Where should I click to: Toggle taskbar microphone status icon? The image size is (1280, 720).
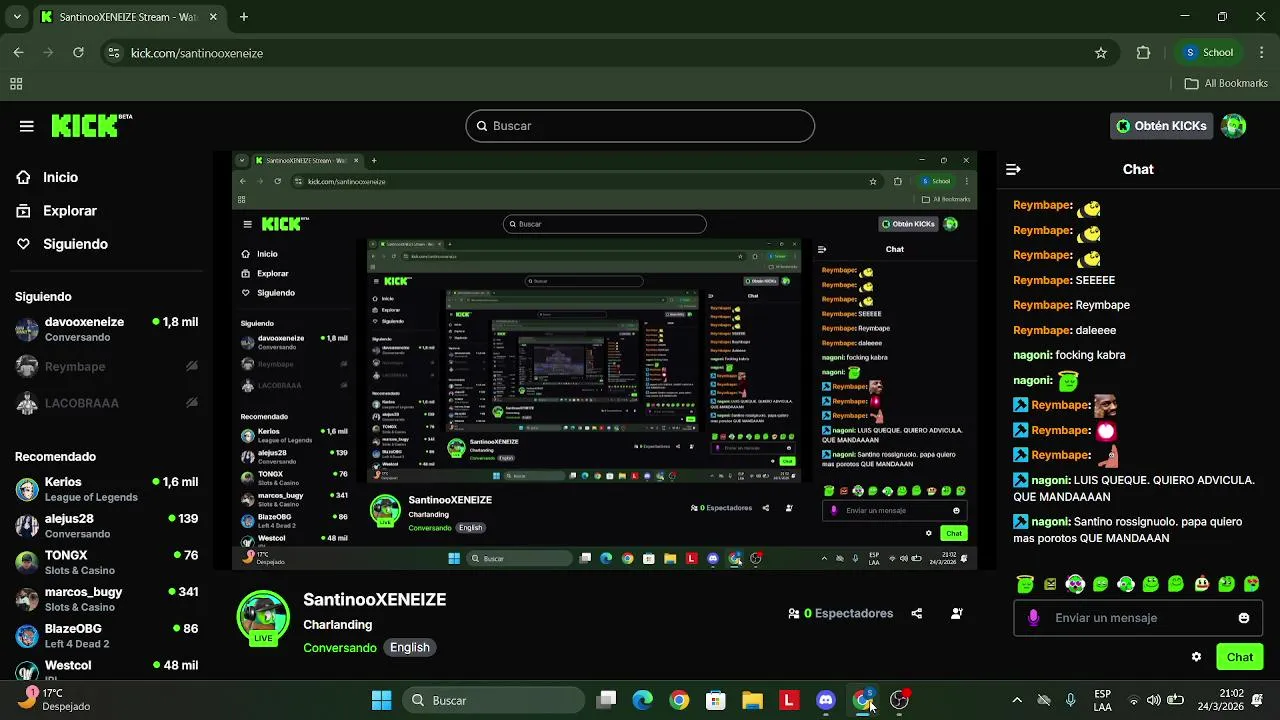pos(1071,700)
